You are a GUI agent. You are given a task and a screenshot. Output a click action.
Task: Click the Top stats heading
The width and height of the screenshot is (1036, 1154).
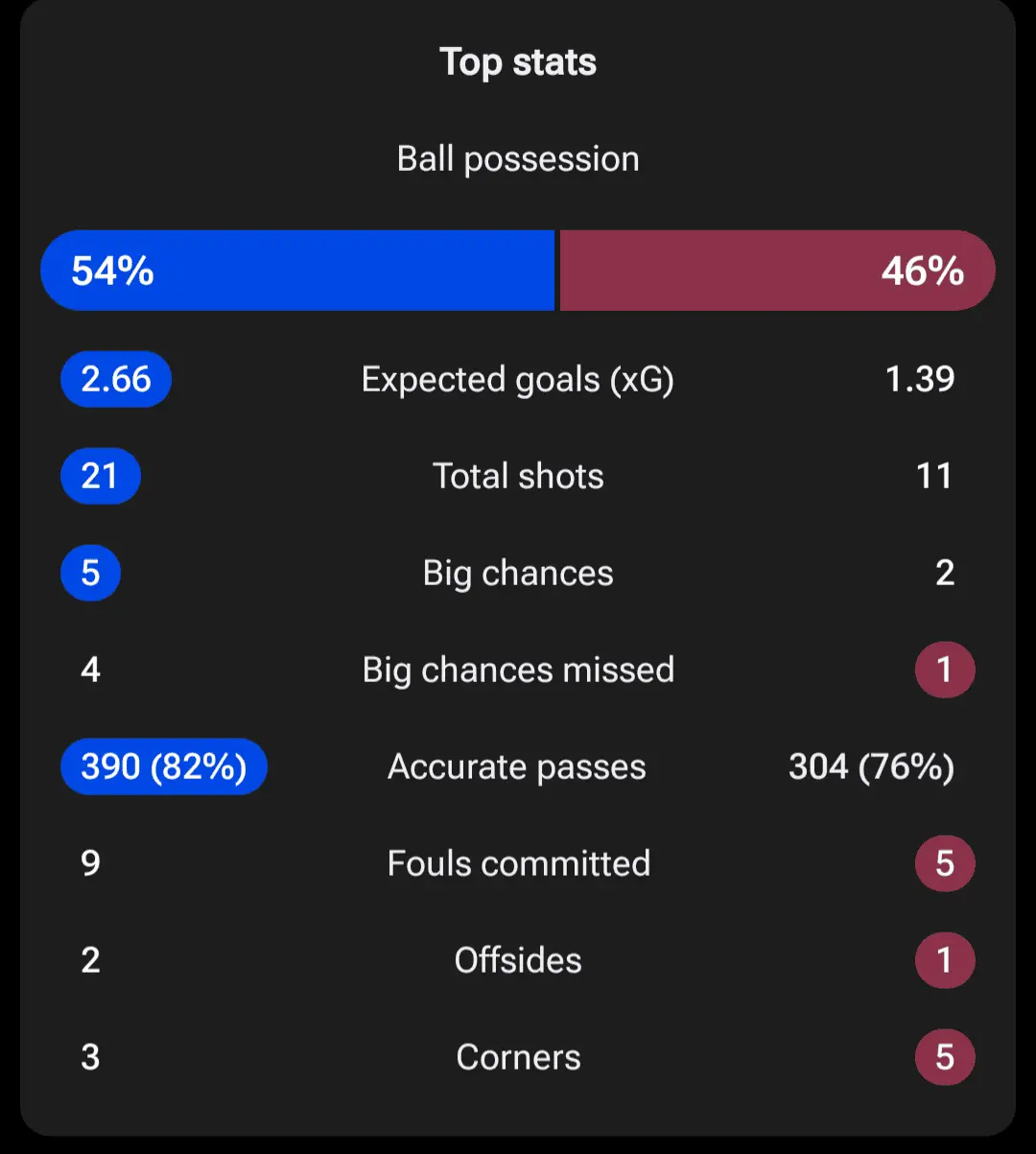518,62
